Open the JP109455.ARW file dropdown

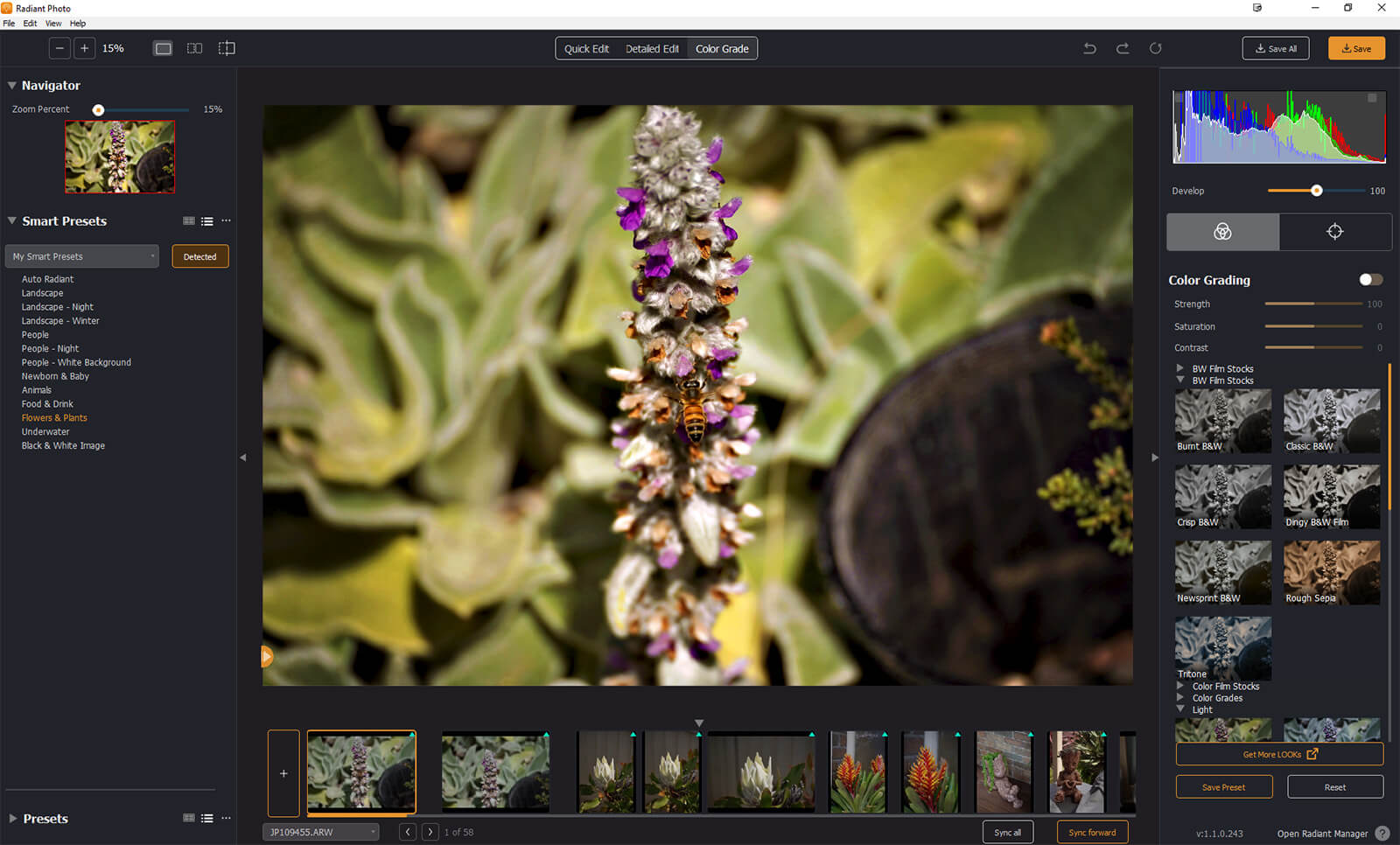[320, 832]
